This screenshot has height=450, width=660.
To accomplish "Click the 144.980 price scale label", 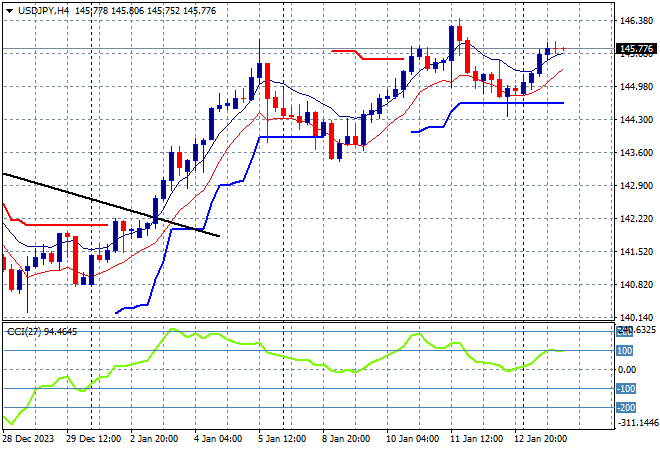I will [636, 87].
